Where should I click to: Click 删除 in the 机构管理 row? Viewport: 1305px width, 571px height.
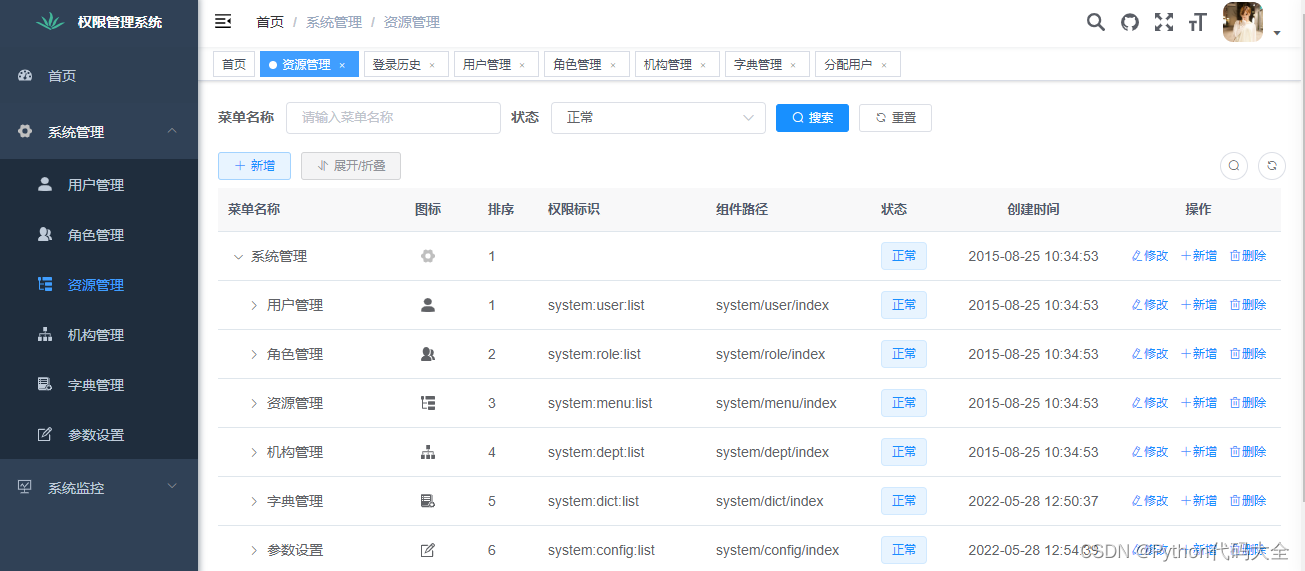[1248, 452]
